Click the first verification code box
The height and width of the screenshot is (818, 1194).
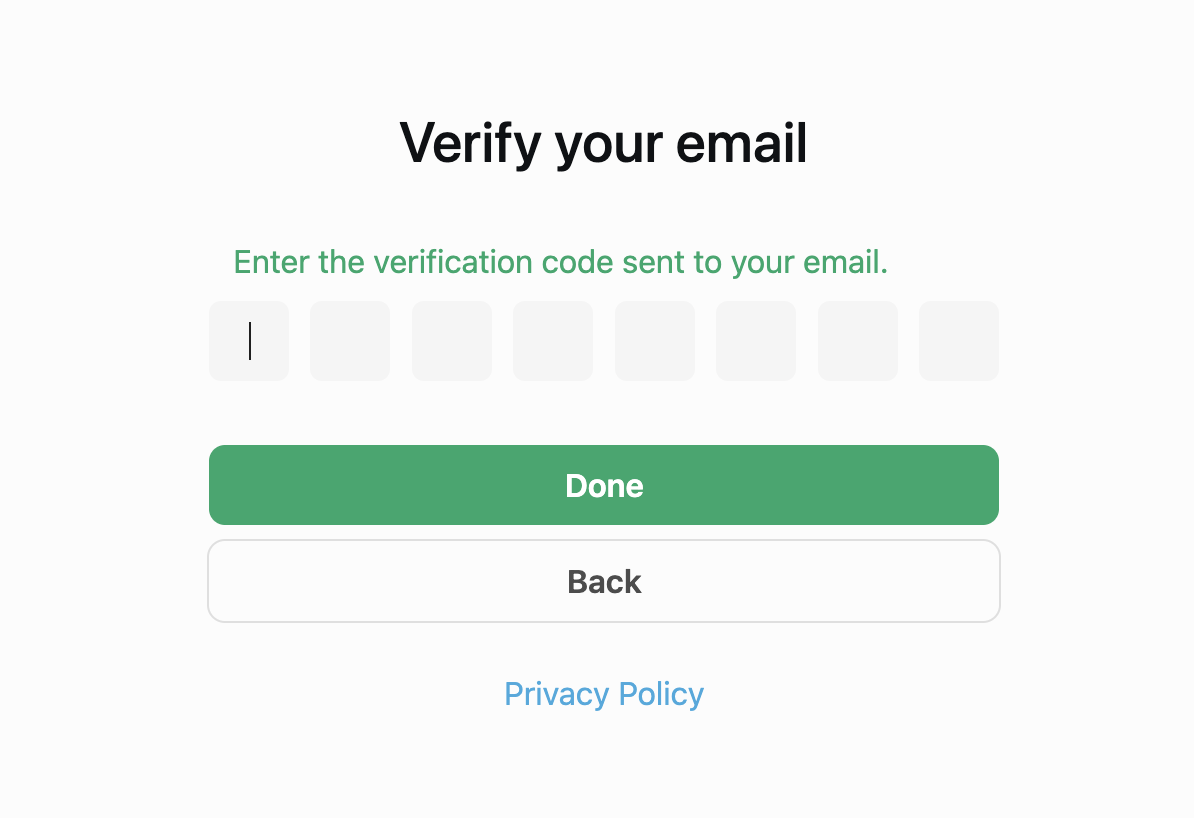click(249, 341)
